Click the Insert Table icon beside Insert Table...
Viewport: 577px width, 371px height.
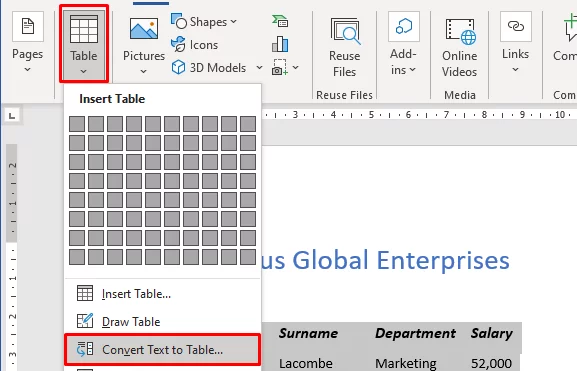(85, 293)
